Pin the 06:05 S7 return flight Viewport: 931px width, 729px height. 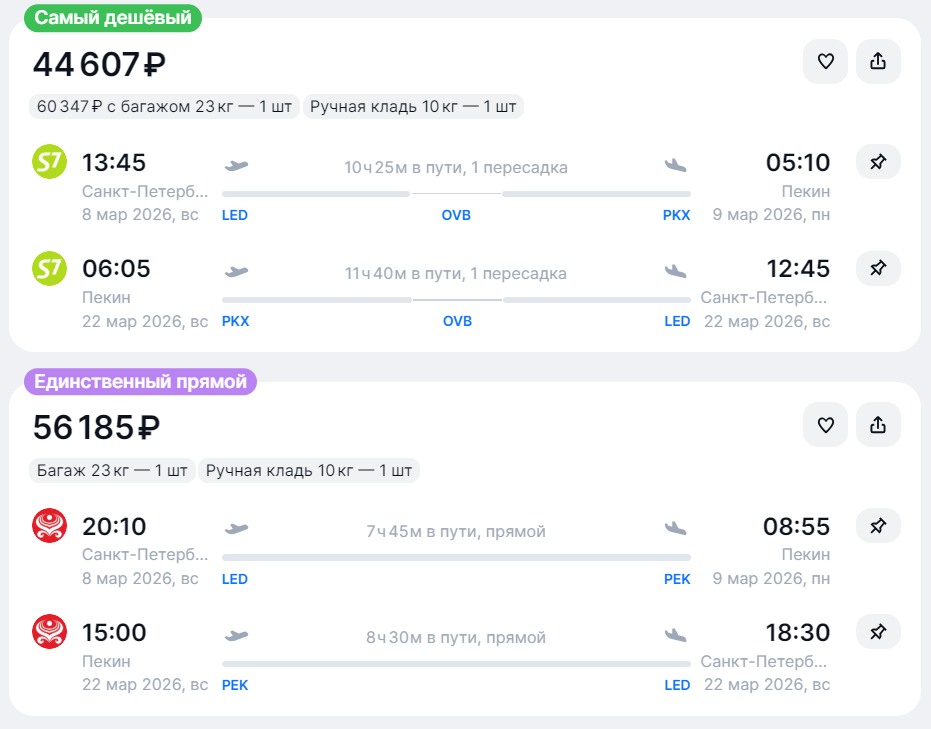click(878, 268)
